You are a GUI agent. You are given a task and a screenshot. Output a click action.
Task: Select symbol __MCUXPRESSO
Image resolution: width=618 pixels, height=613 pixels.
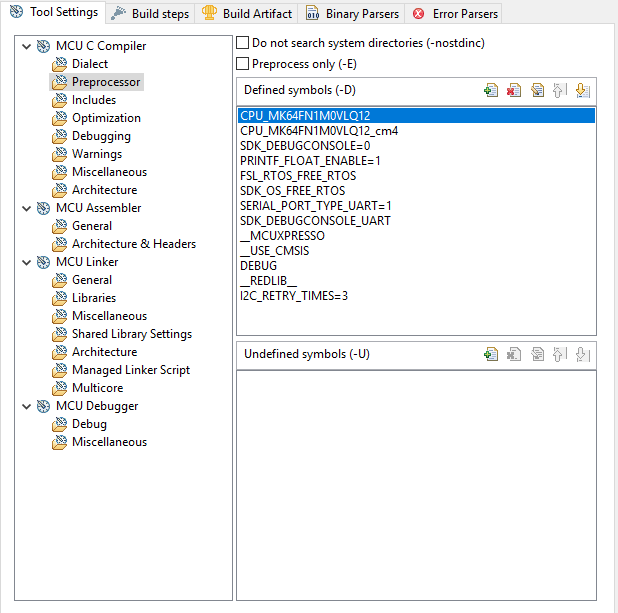416,236
